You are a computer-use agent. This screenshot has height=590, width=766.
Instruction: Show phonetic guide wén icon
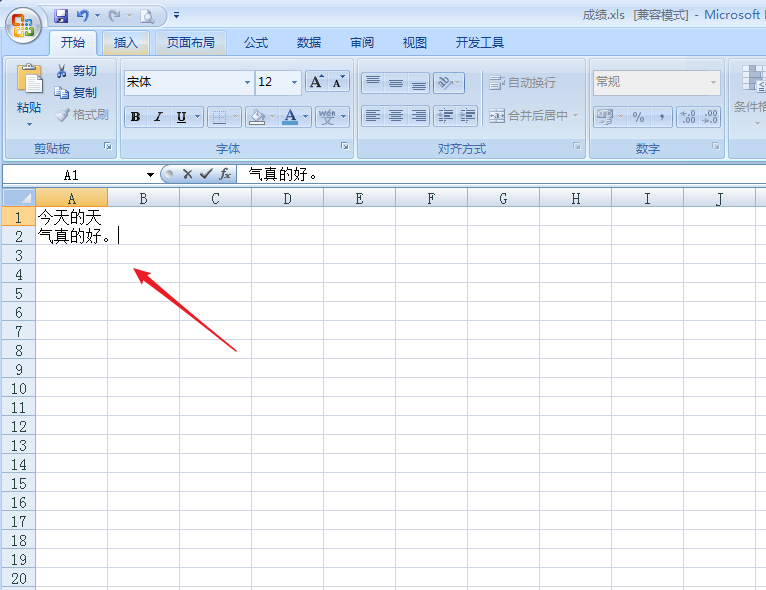click(x=327, y=117)
